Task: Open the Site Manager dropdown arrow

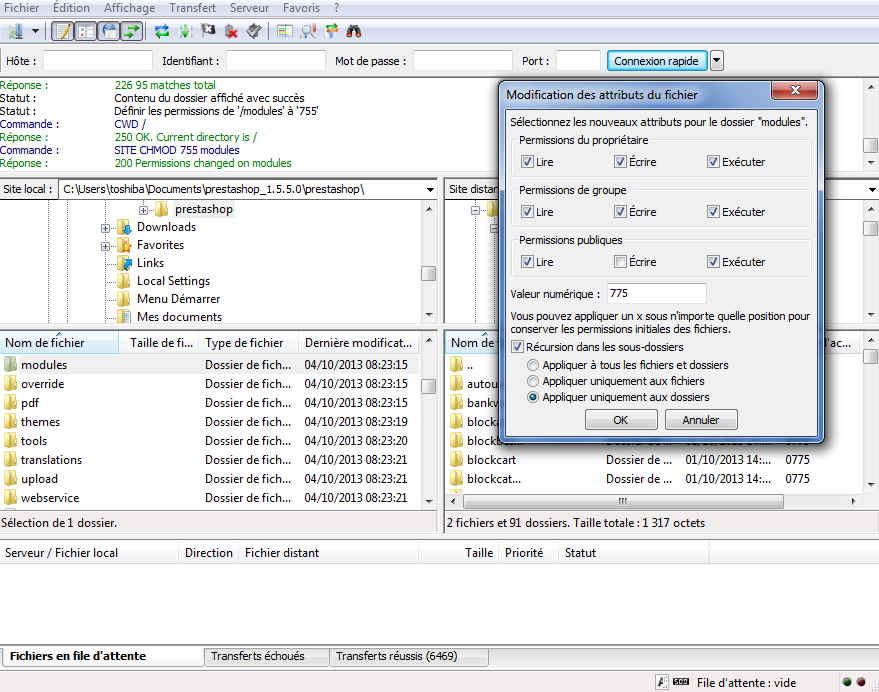Action: [x=35, y=31]
